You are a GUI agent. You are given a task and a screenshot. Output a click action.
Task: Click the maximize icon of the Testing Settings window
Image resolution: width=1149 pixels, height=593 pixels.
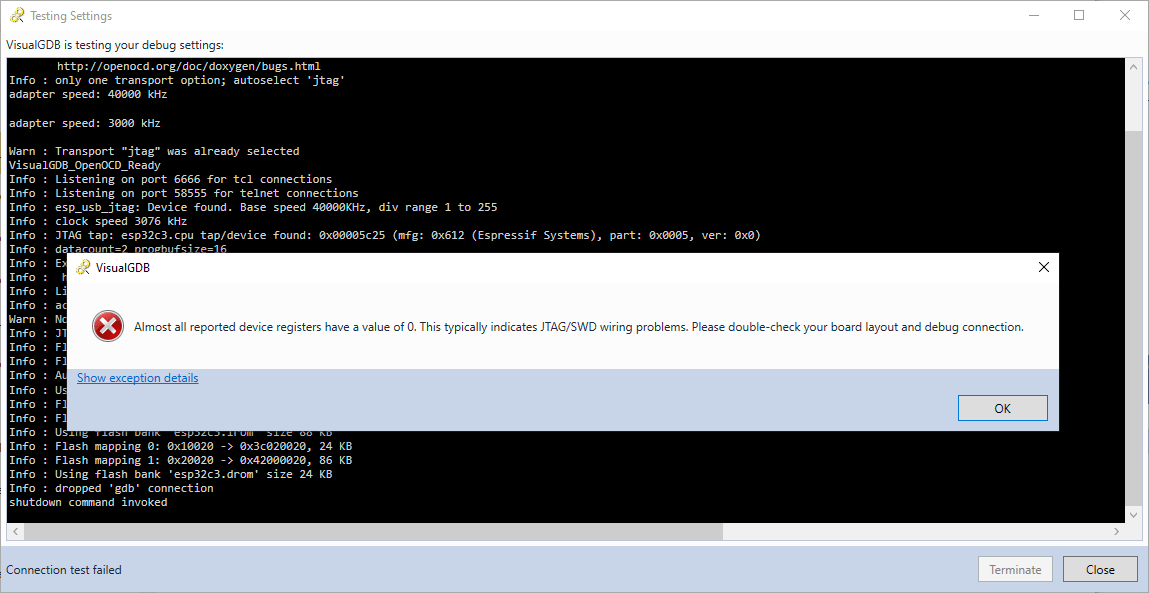[x=1079, y=15]
